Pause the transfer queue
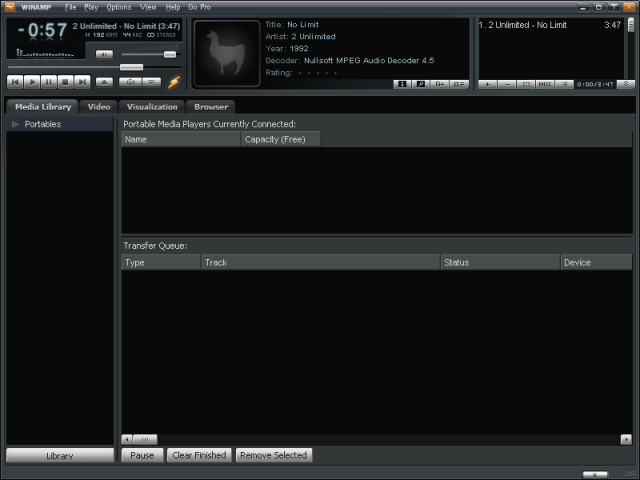This screenshot has height=480, width=640. point(142,455)
